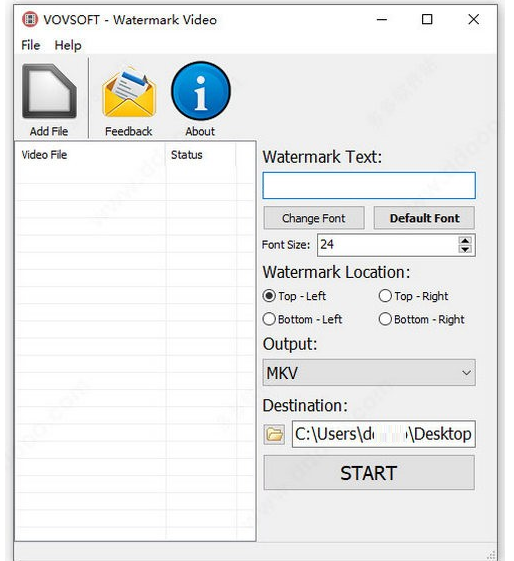Increase font size with the up arrow
This screenshot has width=514, height=561.
465,240
